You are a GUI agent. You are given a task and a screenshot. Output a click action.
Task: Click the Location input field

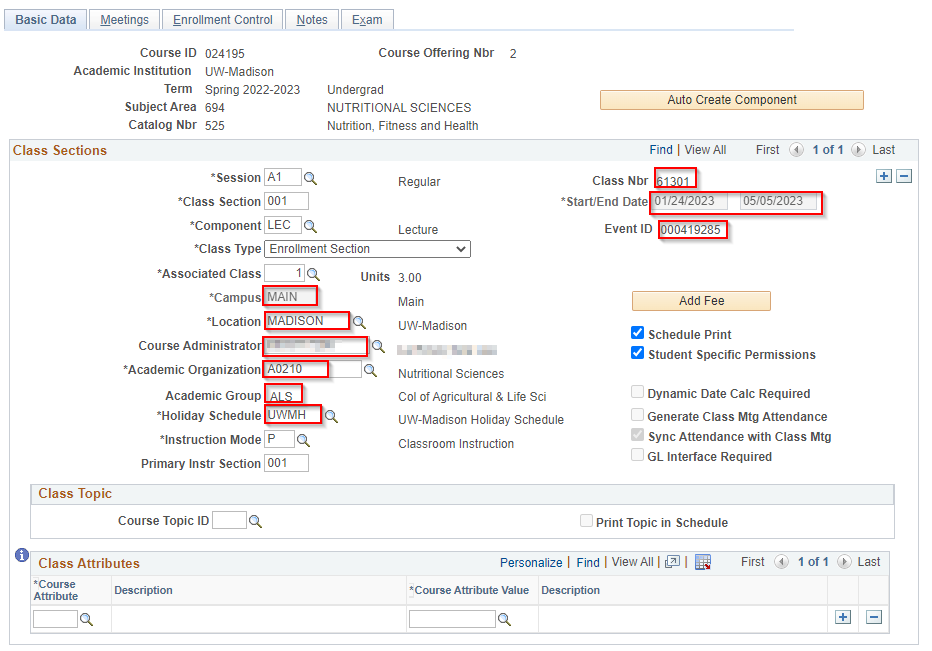click(x=307, y=321)
